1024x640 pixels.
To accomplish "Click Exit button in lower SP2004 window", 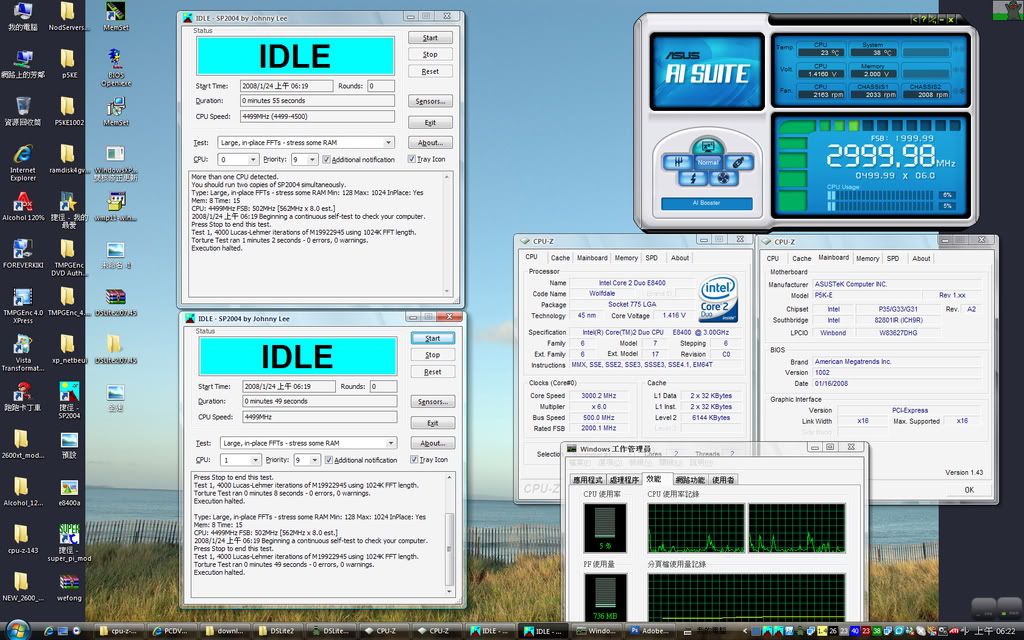I will [x=432, y=423].
